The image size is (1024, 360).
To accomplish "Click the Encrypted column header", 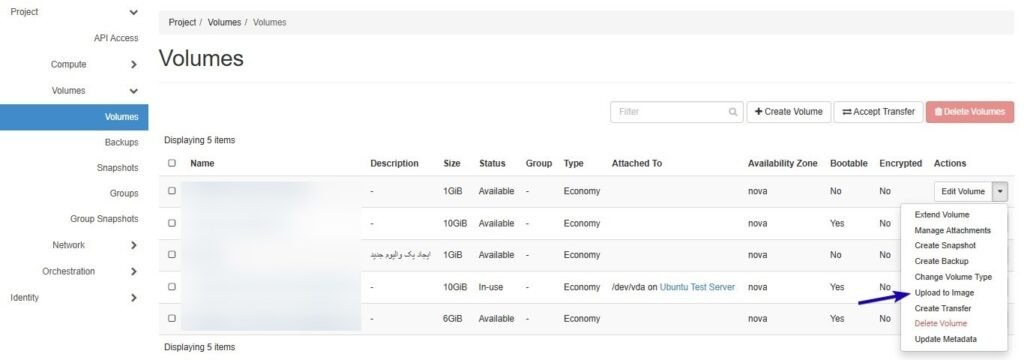I will [x=901, y=163].
